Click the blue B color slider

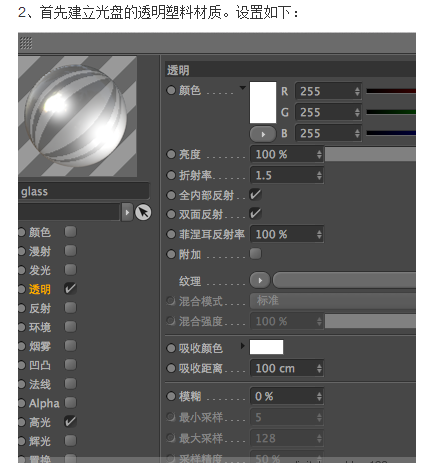click(391, 133)
